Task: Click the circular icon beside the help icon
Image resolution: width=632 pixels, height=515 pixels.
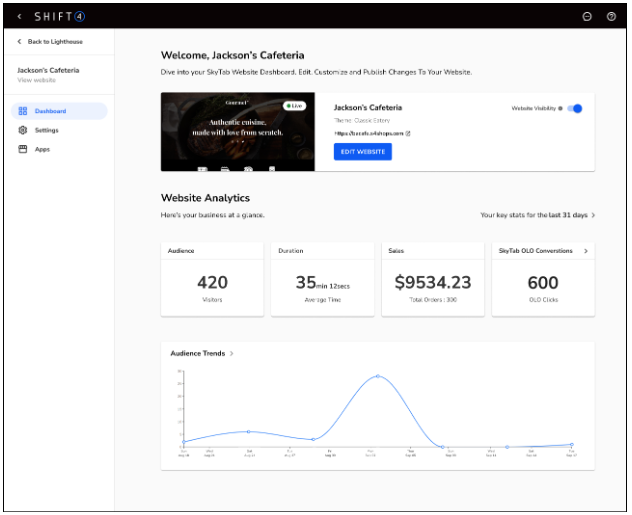Action: pyautogui.click(x=587, y=17)
